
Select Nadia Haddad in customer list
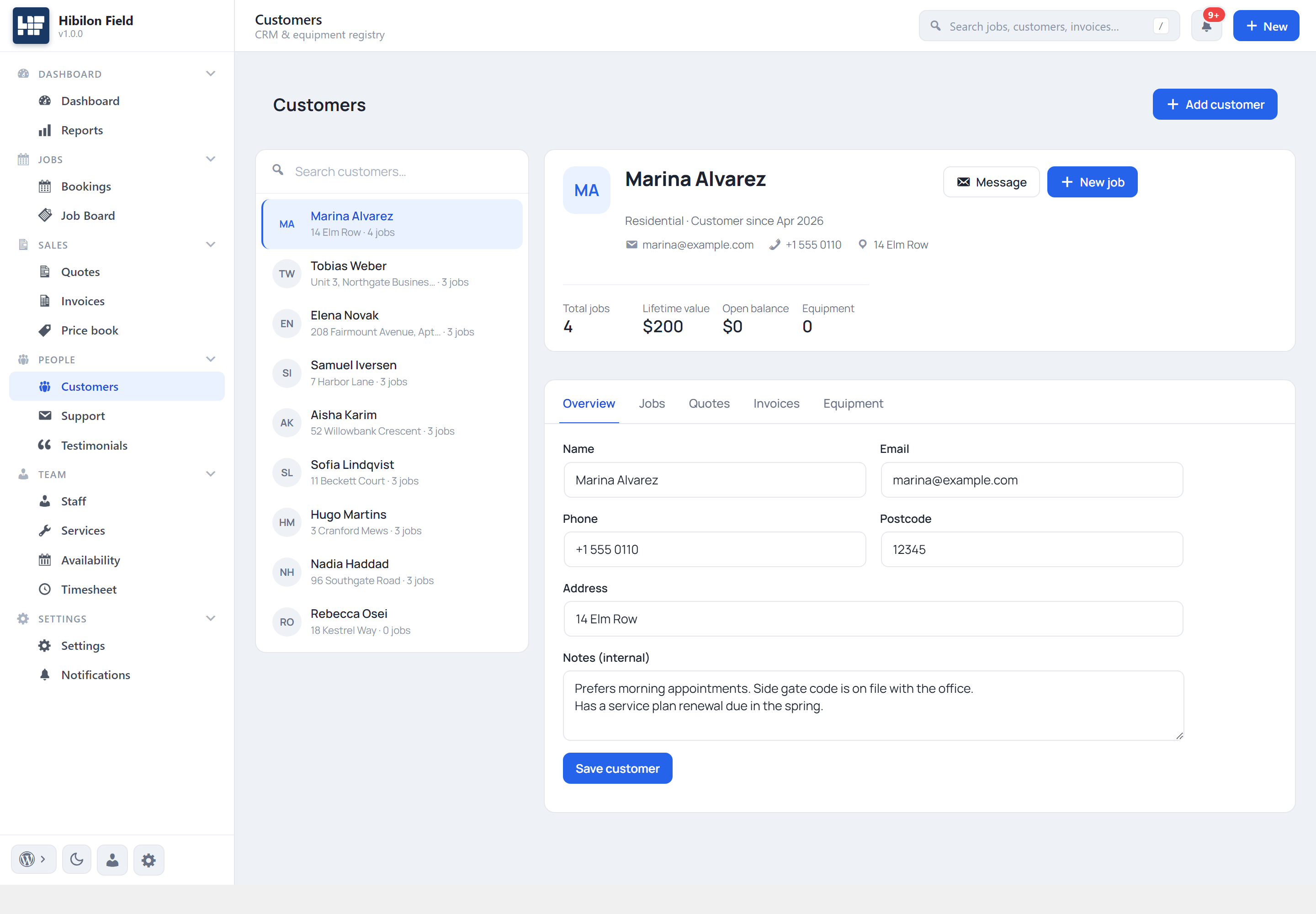pyautogui.click(x=392, y=572)
